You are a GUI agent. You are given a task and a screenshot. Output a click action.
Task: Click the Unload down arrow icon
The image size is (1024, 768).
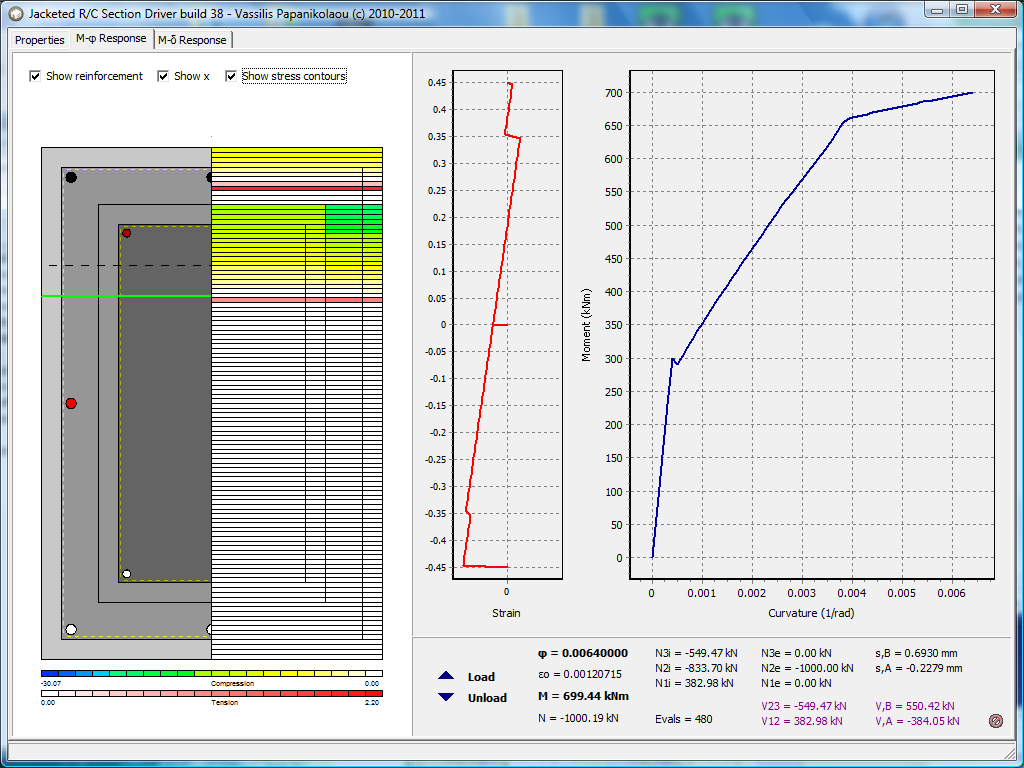(x=446, y=697)
